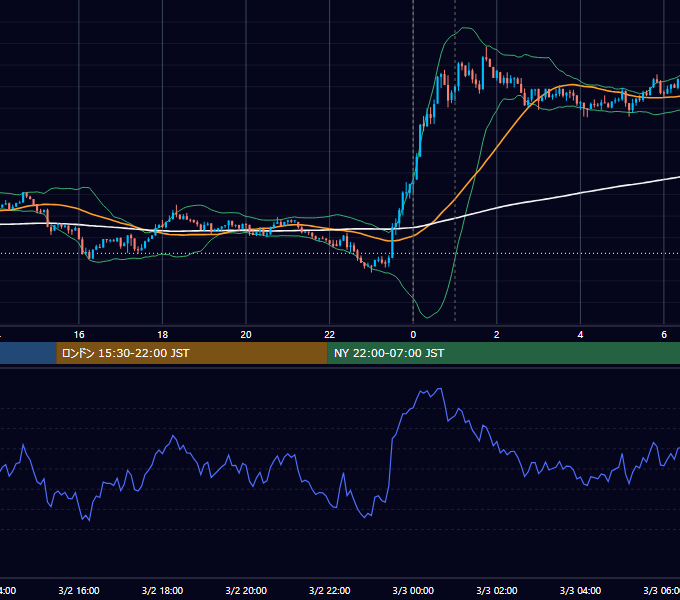Click hour label 22 on chart axis
The image size is (680, 600).
click(x=330, y=335)
